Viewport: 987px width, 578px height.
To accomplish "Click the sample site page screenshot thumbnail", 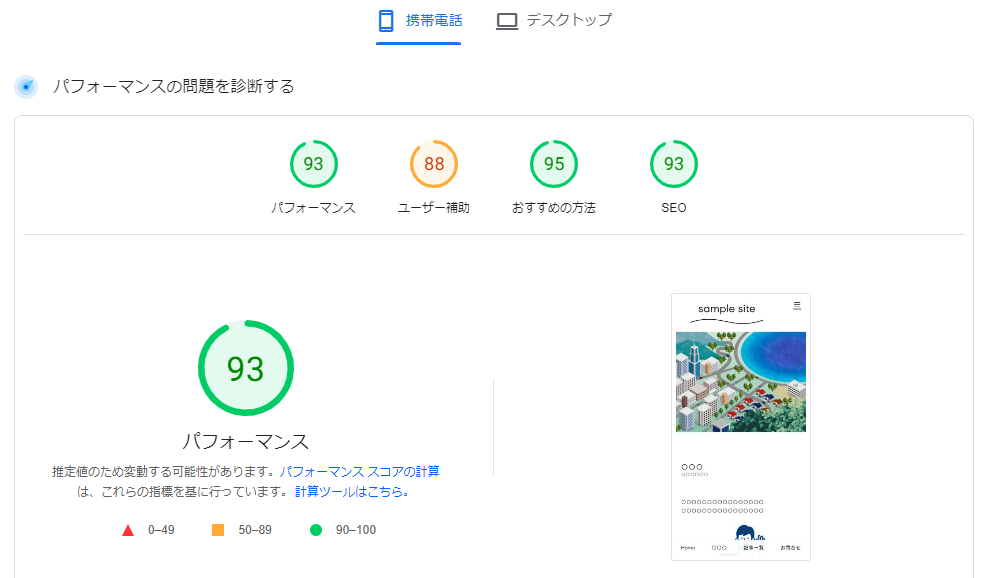I will [741, 427].
